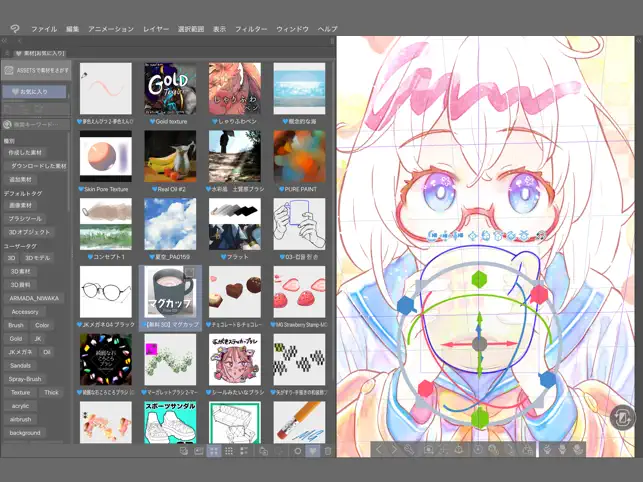
Task: Click the circle icon beside heart filter
Action: [298, 451]
